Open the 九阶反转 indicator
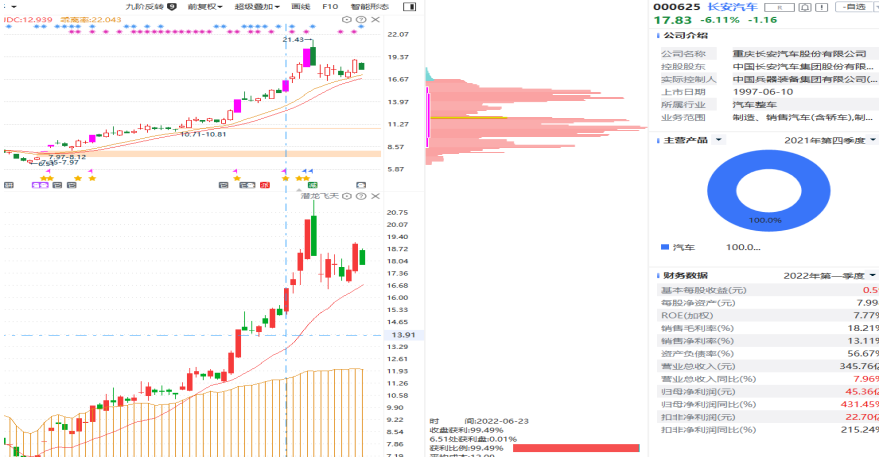 pyautogui.click(x=145, y=7)
